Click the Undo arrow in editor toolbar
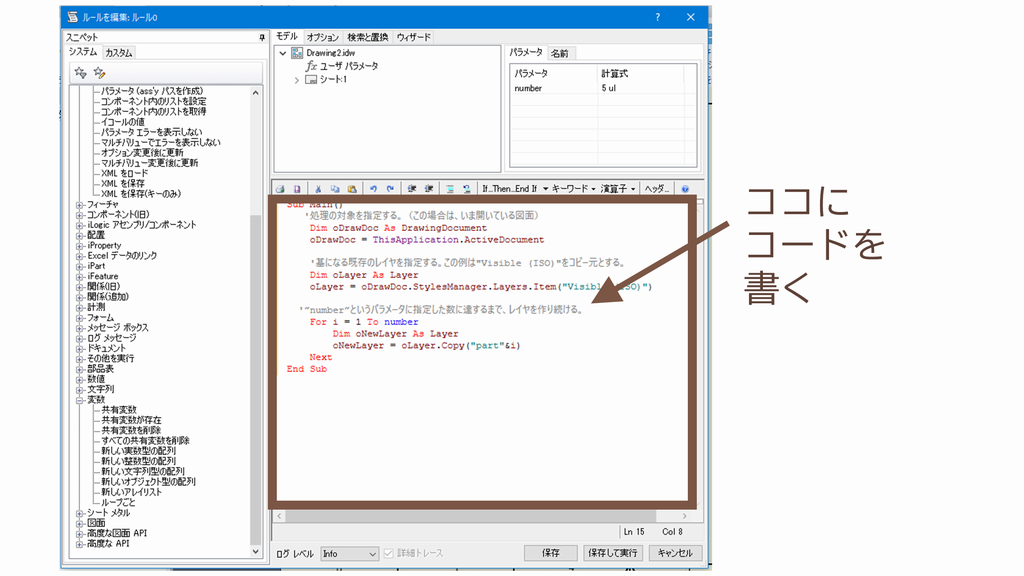 [x=373, y=188]
